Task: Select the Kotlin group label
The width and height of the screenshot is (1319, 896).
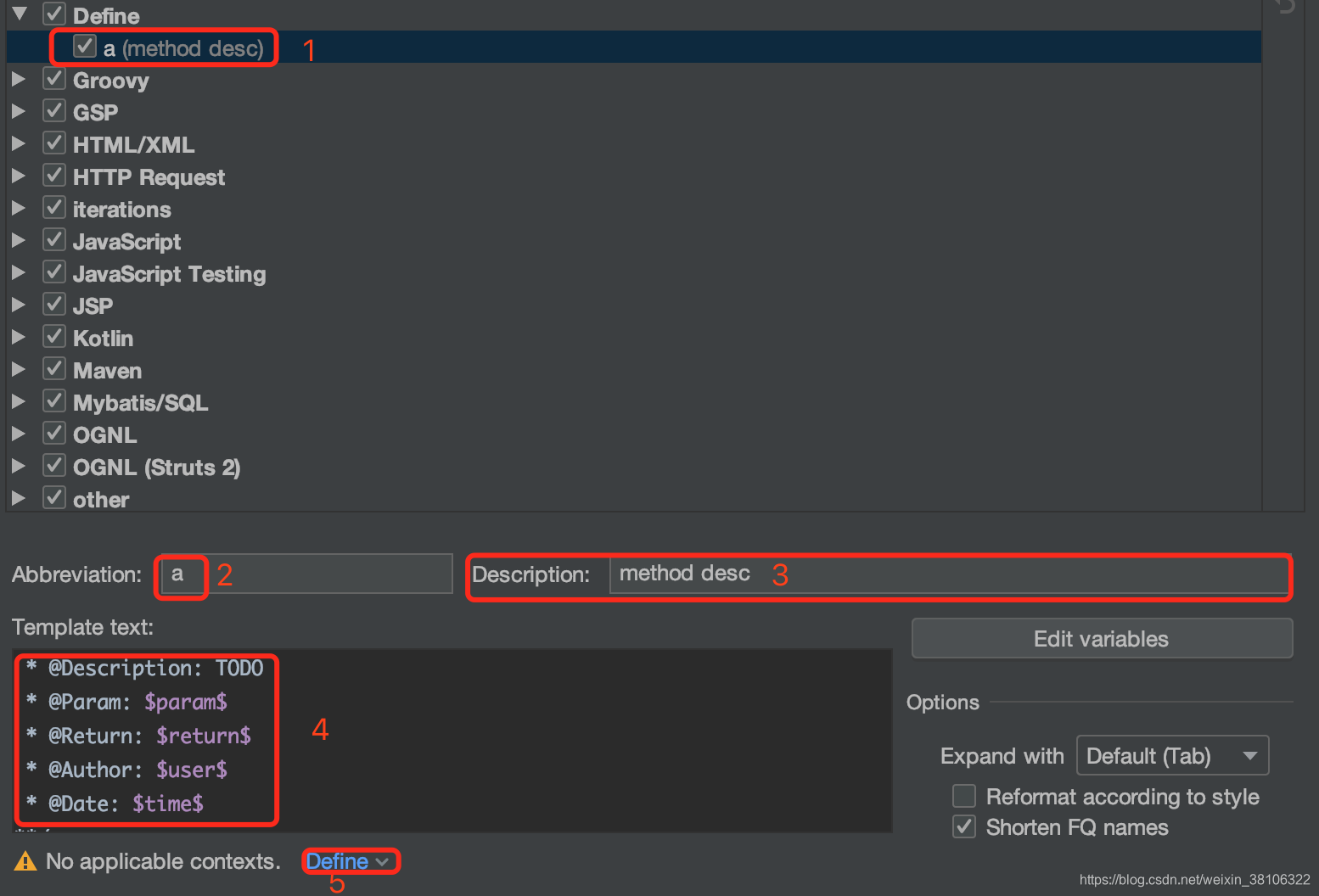Action: 104,339
